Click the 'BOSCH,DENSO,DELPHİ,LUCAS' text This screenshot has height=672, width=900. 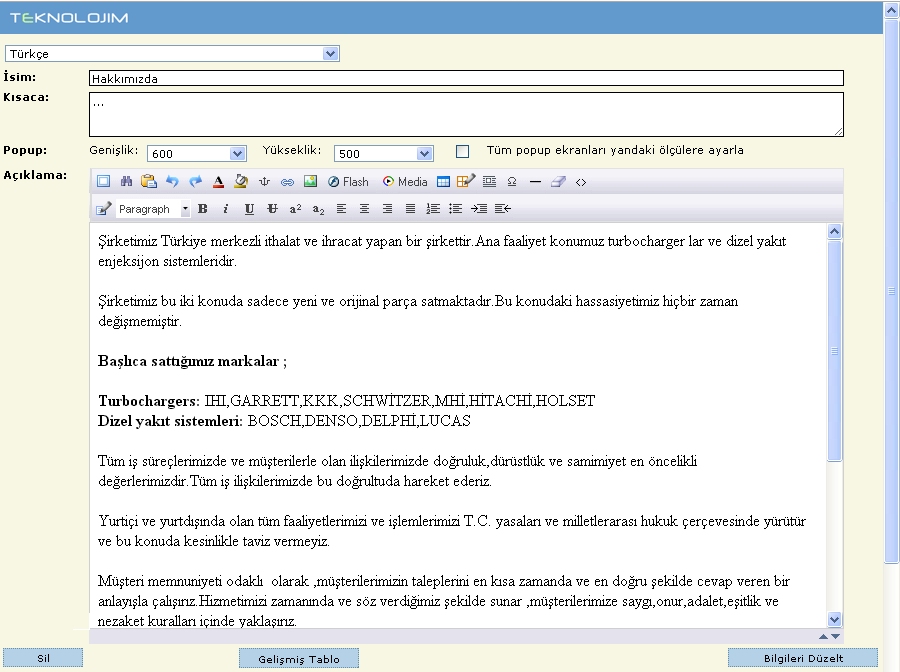coord(359,421)
